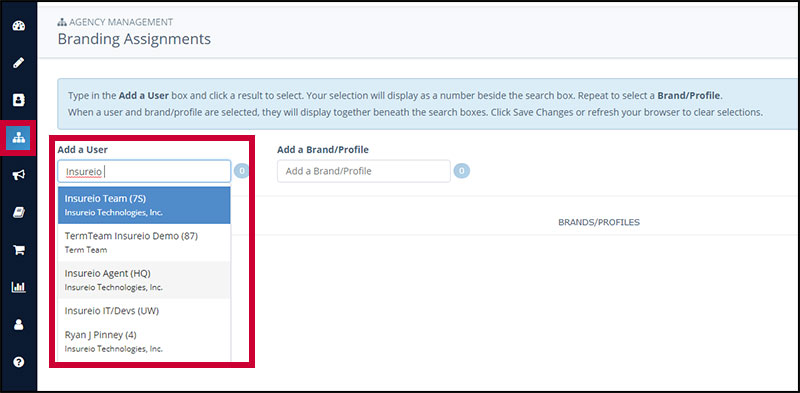The image size is (800, 393).
Task: Click the user selection count badge
Action: tap(241, 171)
